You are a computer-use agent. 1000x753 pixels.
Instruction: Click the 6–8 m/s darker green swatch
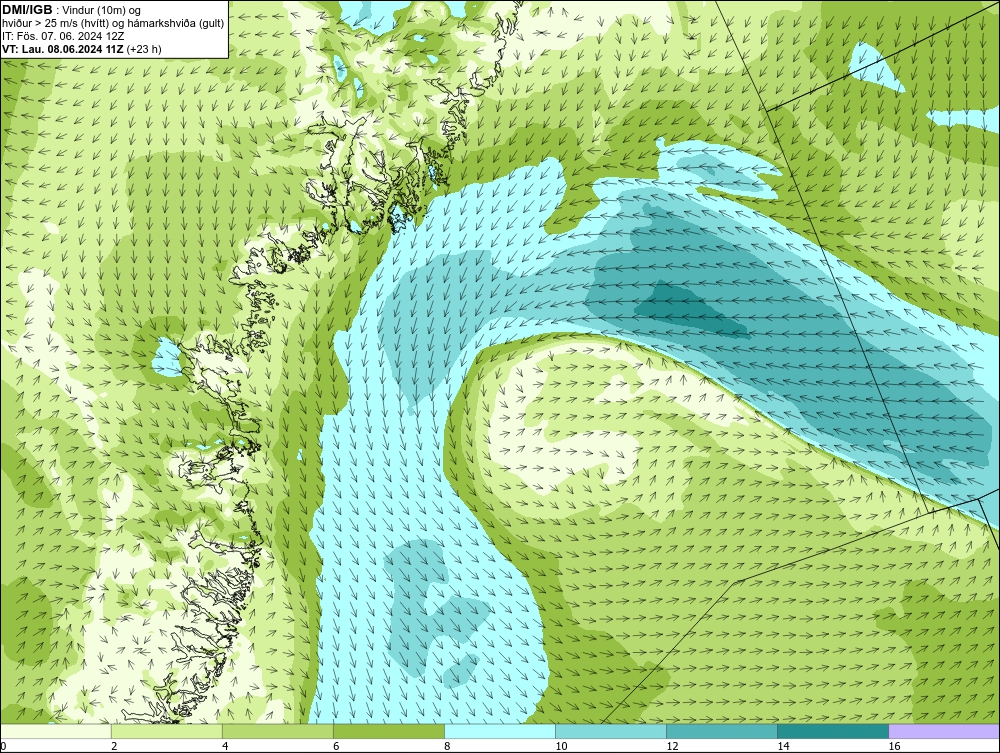(x=388, y=731)
